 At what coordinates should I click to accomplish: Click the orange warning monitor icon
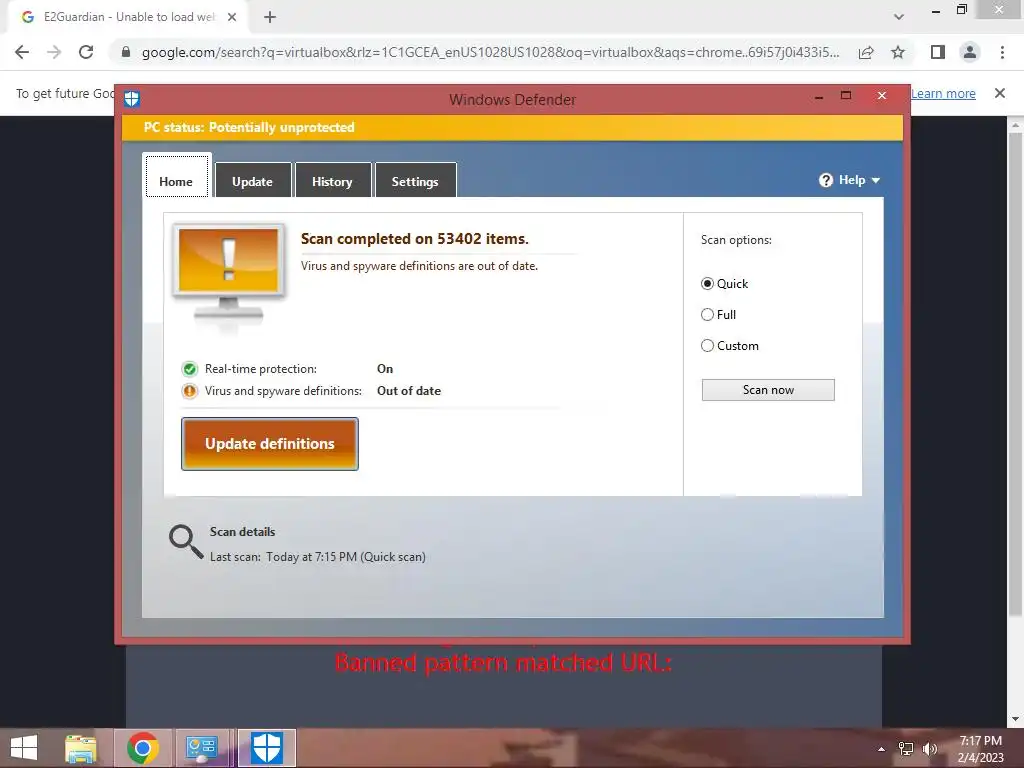pyautogui.click(x=229, y=275)
